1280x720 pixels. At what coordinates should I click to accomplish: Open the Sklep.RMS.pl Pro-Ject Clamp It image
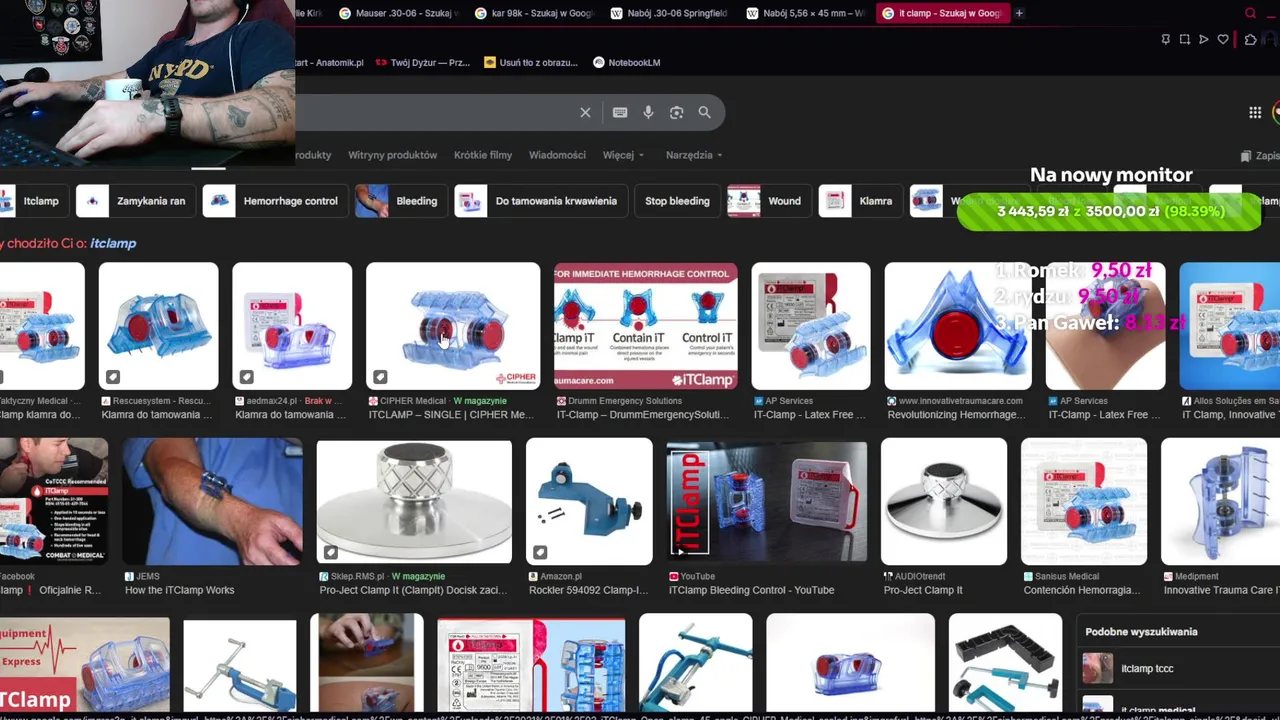414,501
